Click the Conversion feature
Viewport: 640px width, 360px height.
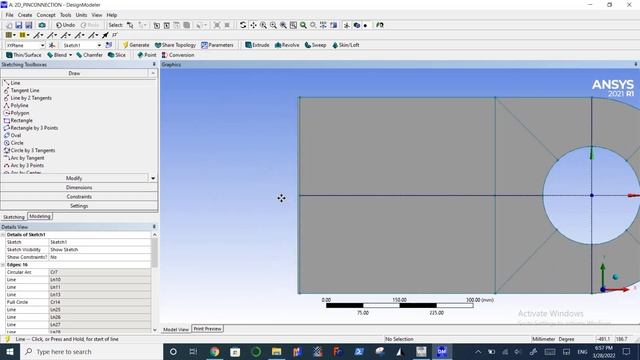point(178,55)
